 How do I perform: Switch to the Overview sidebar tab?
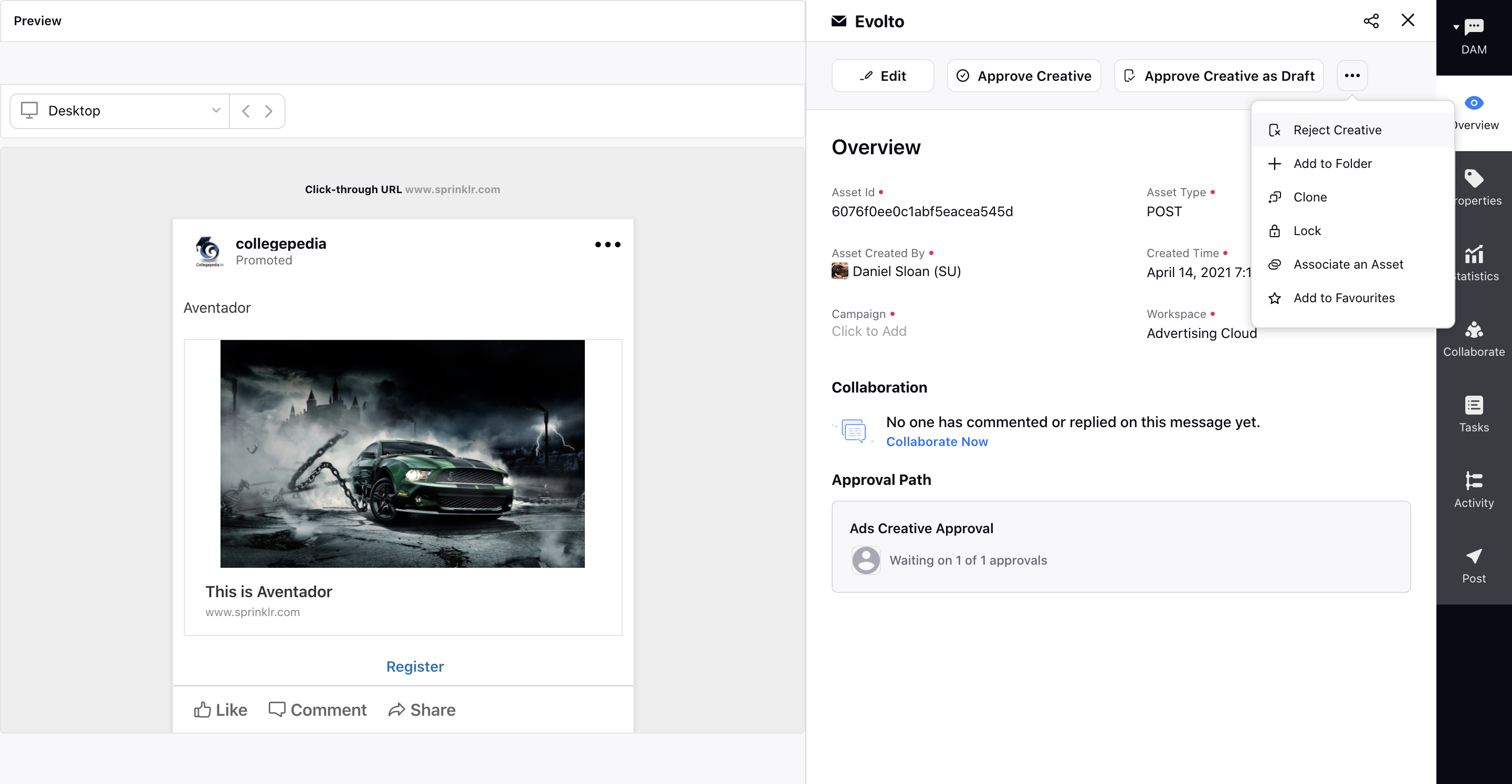1474,113
